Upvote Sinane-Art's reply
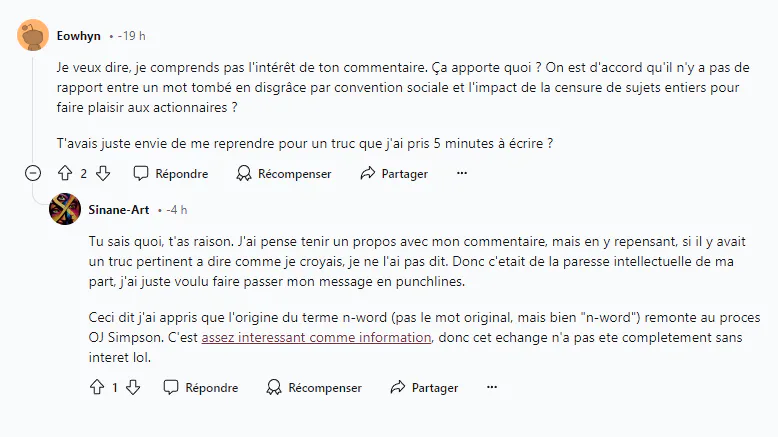The image size is (778, 437). (97, 387)
